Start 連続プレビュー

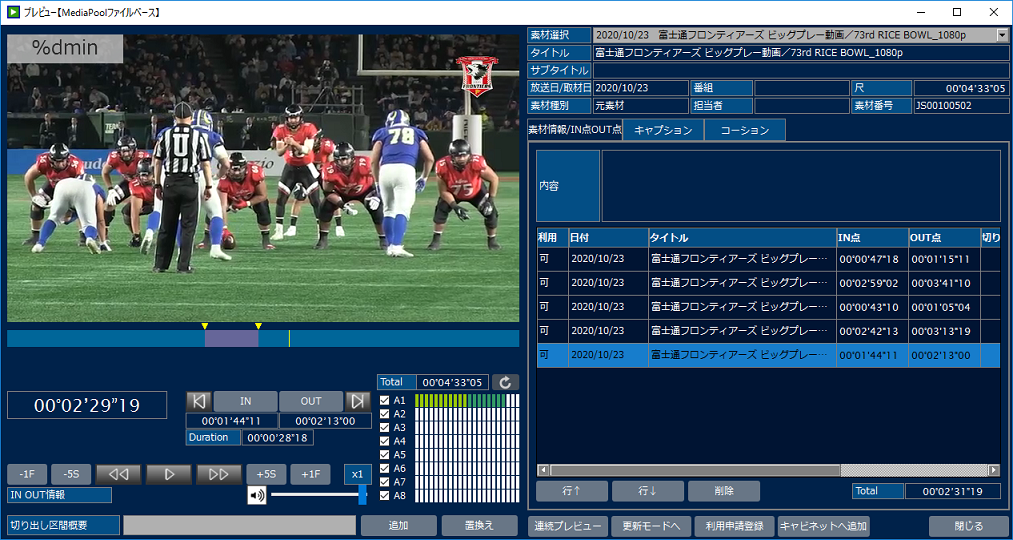[568, 525]
